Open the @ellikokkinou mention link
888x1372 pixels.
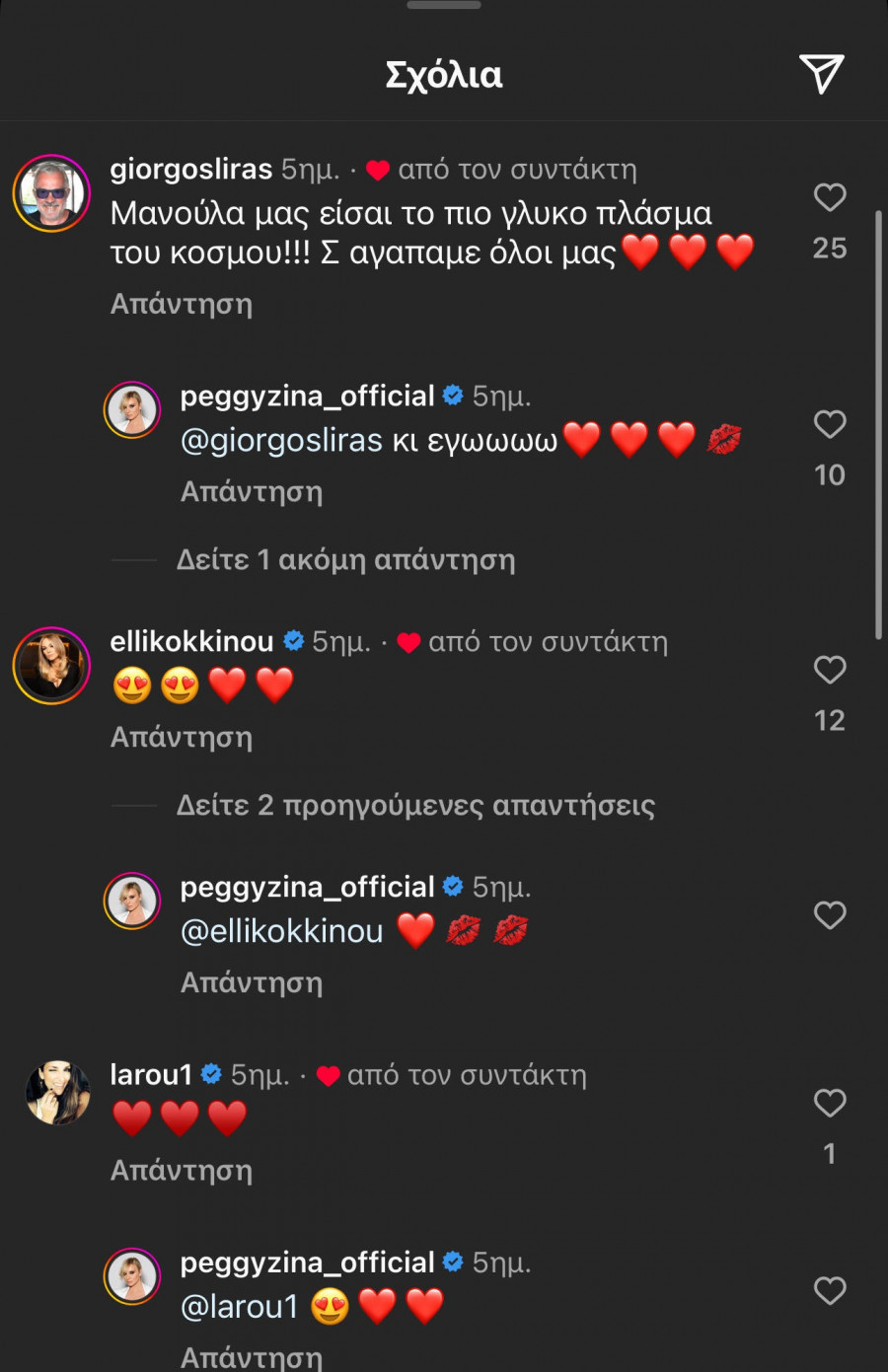coord(282,931)
